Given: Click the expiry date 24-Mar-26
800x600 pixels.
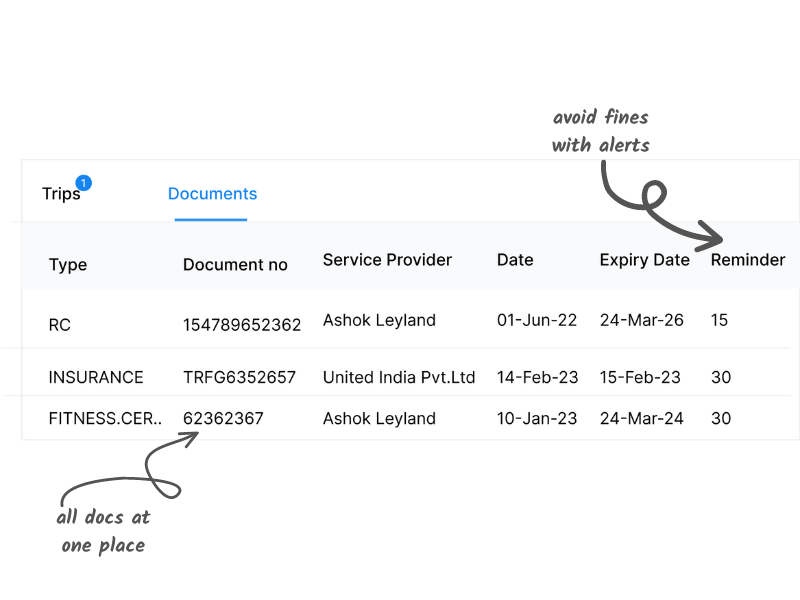Looking at the screenshot, I should (x=641, y=320).
